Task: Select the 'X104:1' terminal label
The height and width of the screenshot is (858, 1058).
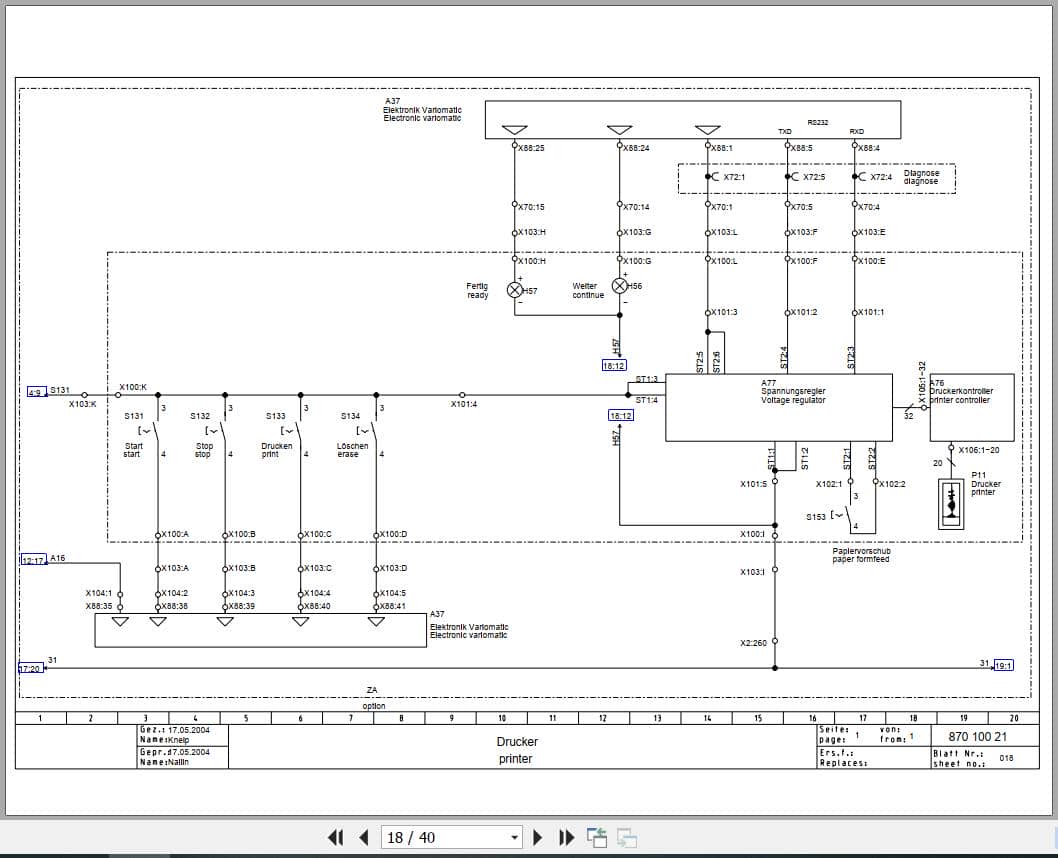Action: [x=99, y=593]
